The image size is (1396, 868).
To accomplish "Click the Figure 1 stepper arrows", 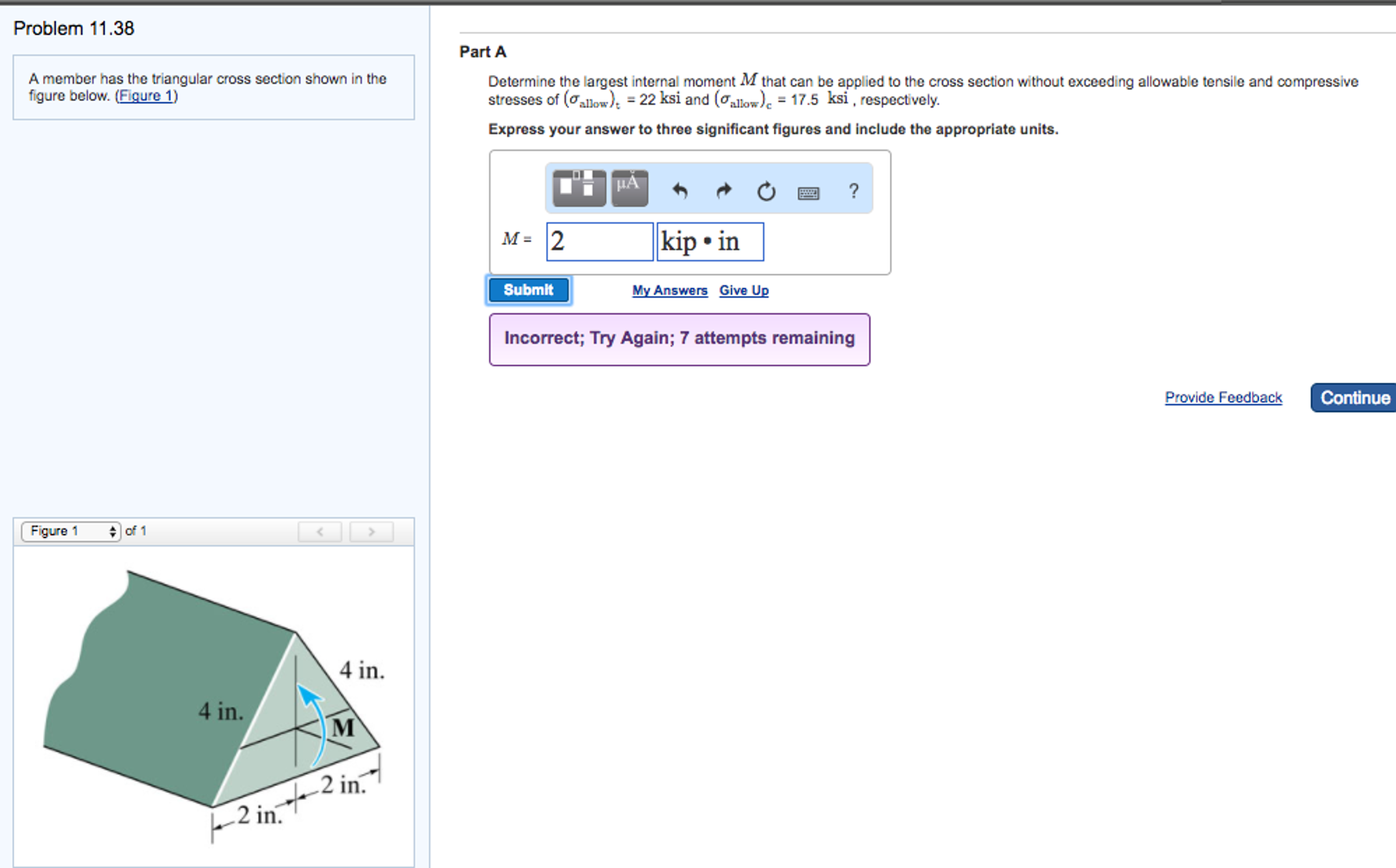I will (x=113, y=531).
